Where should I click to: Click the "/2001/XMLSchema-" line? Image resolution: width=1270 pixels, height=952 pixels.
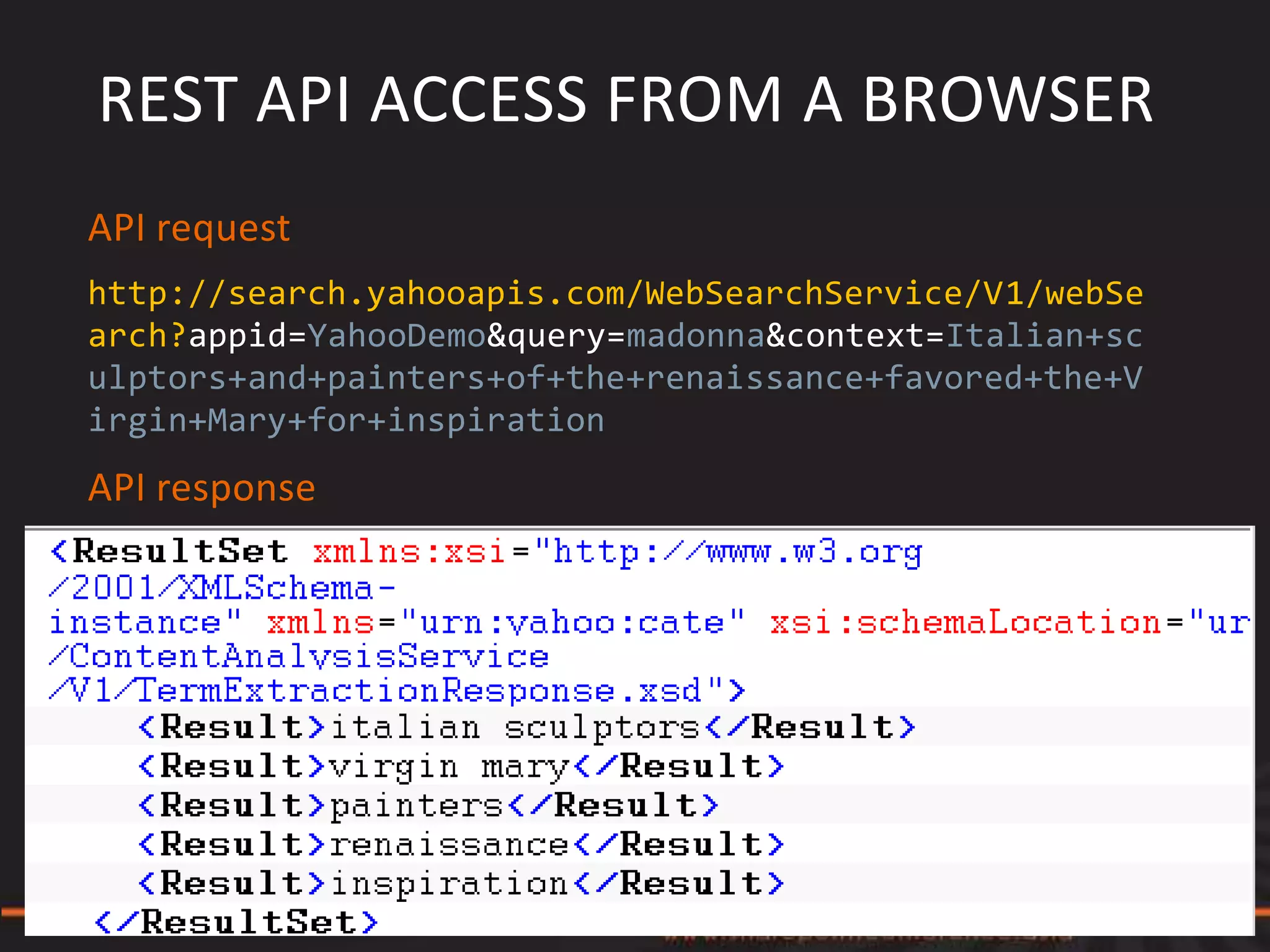(221, 588)
